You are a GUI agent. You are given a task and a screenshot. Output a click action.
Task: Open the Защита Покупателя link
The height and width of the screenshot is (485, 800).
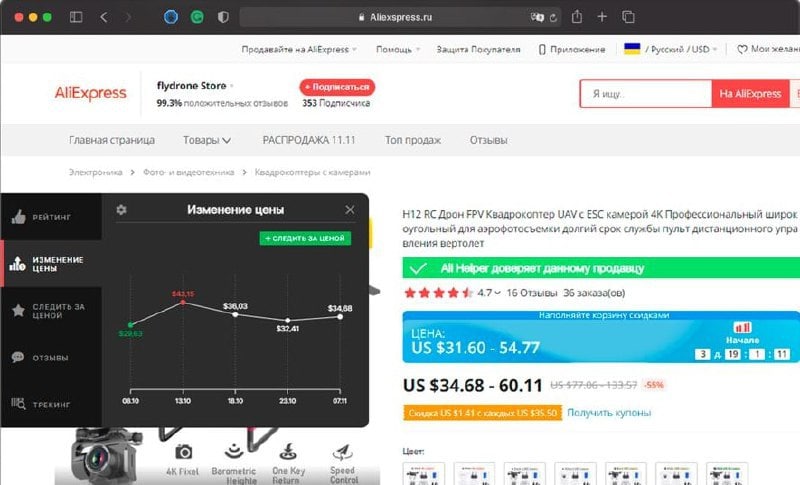click(x=478, y=49)
